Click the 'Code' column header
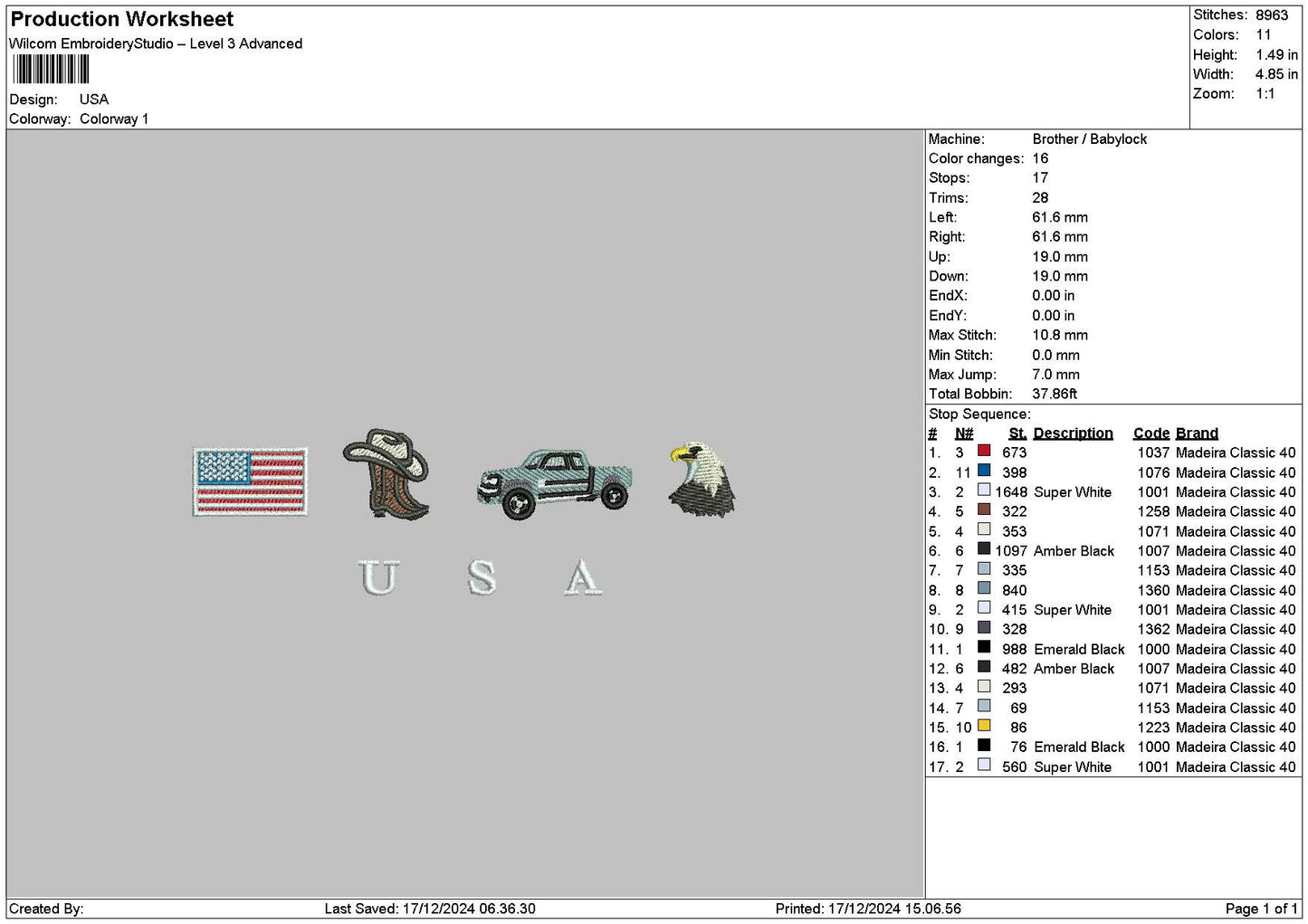 pyautogui.click(x=1151, y=433)
